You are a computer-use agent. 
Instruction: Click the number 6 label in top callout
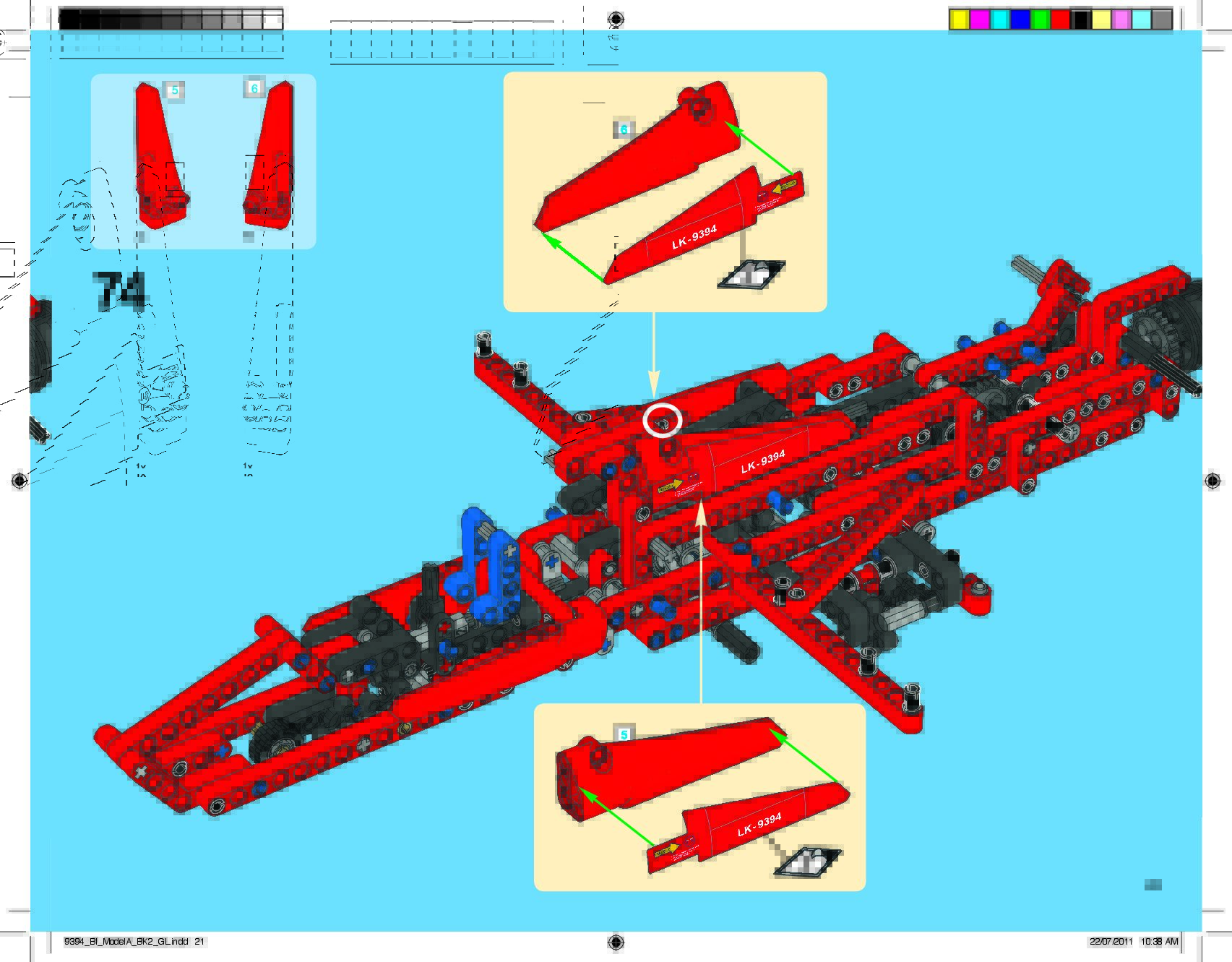click(624, 129)
